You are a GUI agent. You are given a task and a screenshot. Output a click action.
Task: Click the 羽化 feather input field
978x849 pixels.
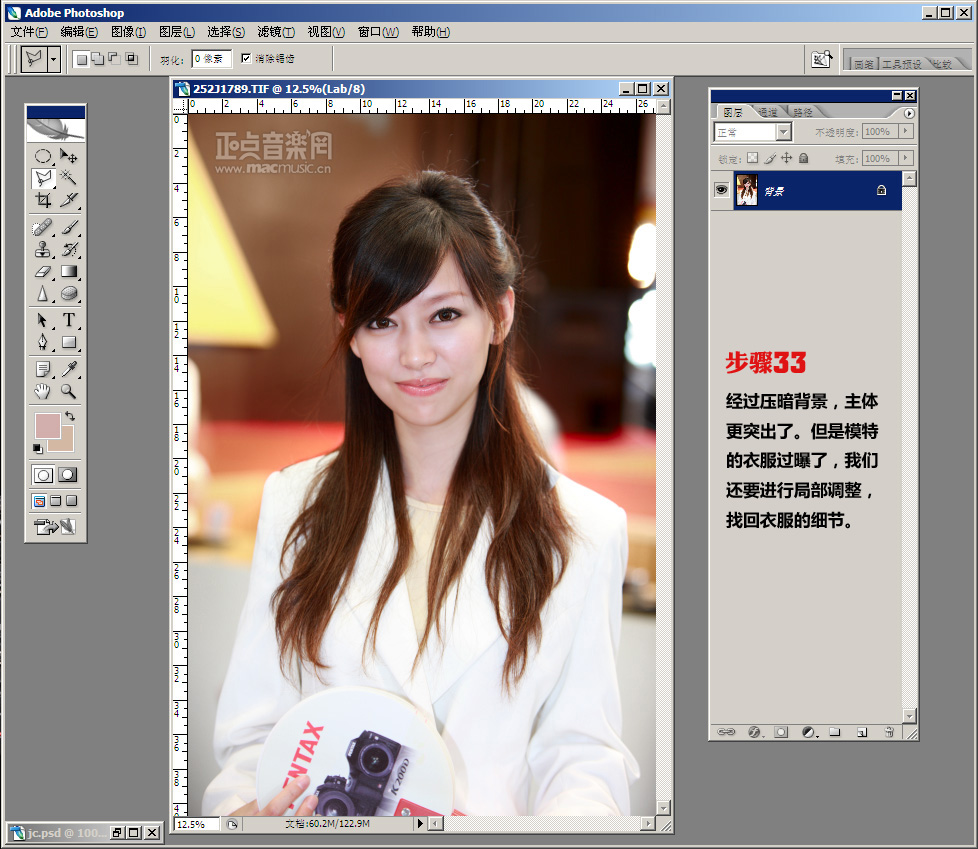pos(212,59)
